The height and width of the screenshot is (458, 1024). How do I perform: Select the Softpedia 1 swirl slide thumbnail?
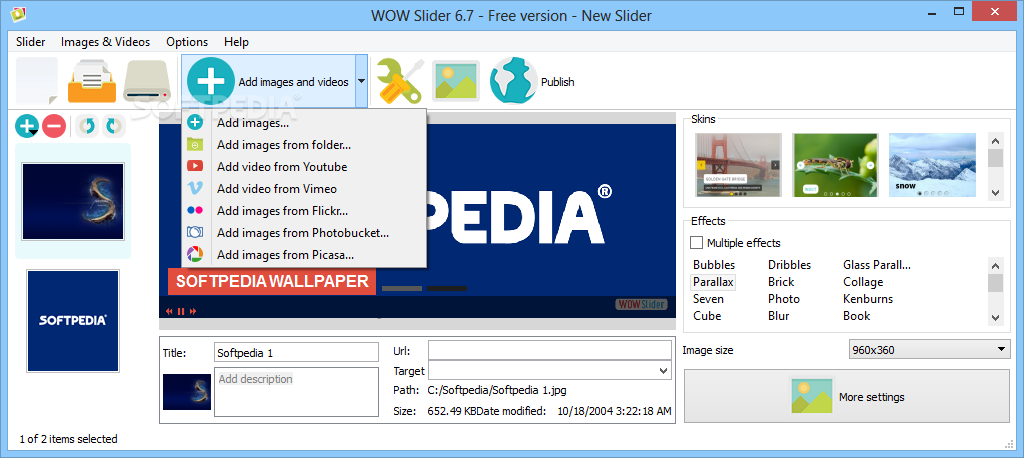click(x=72, y=201)
